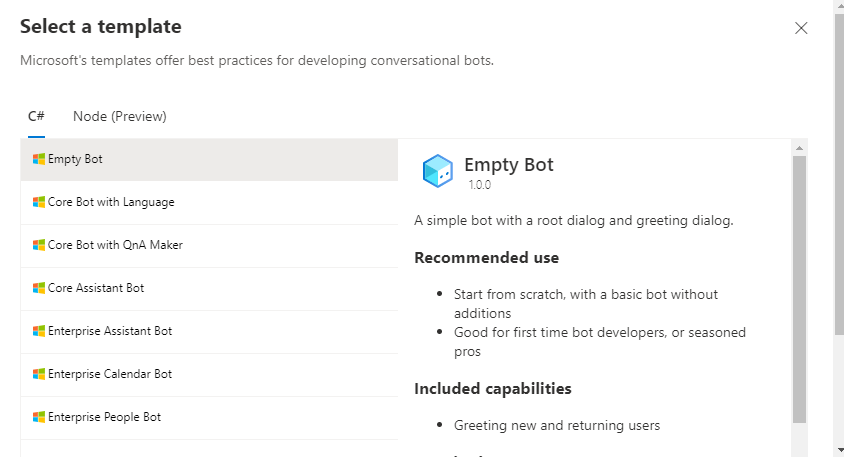Viewport: 844px width, 457px height.
Task: Click Microsoft logo beside Enterprise Calendar Bot
Action: pyautogui.click(x=39, y=374)
